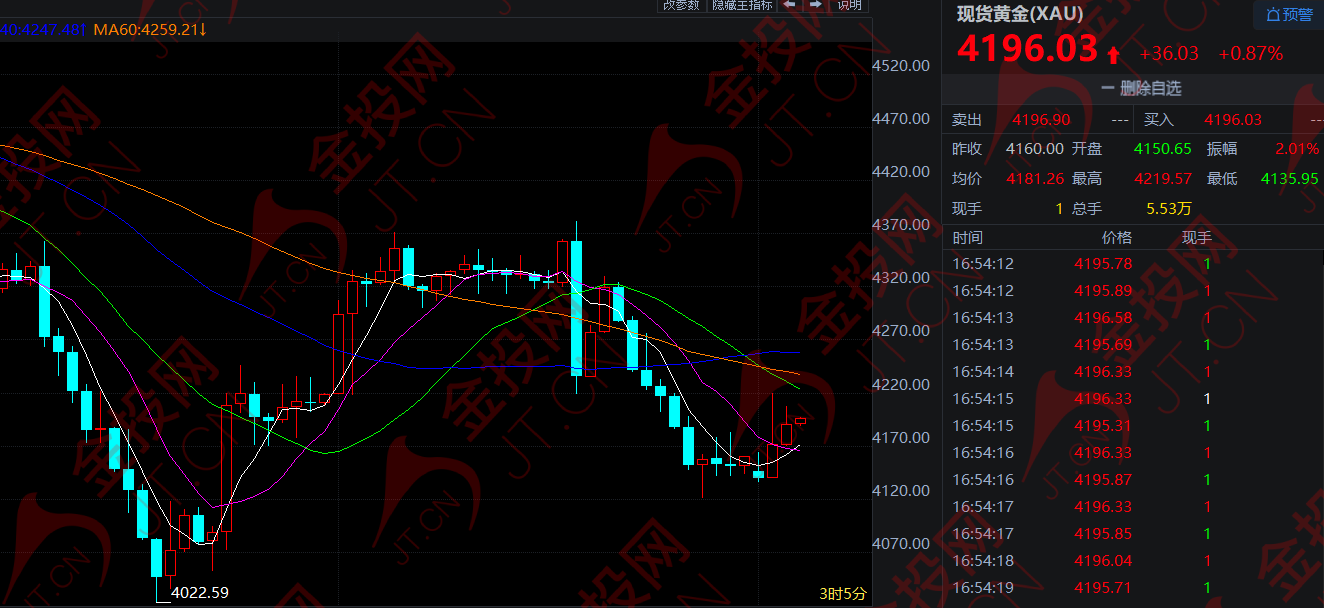Click the 4070.00 price axis label
1324x608 pixels.
click(x=902, y=544)
